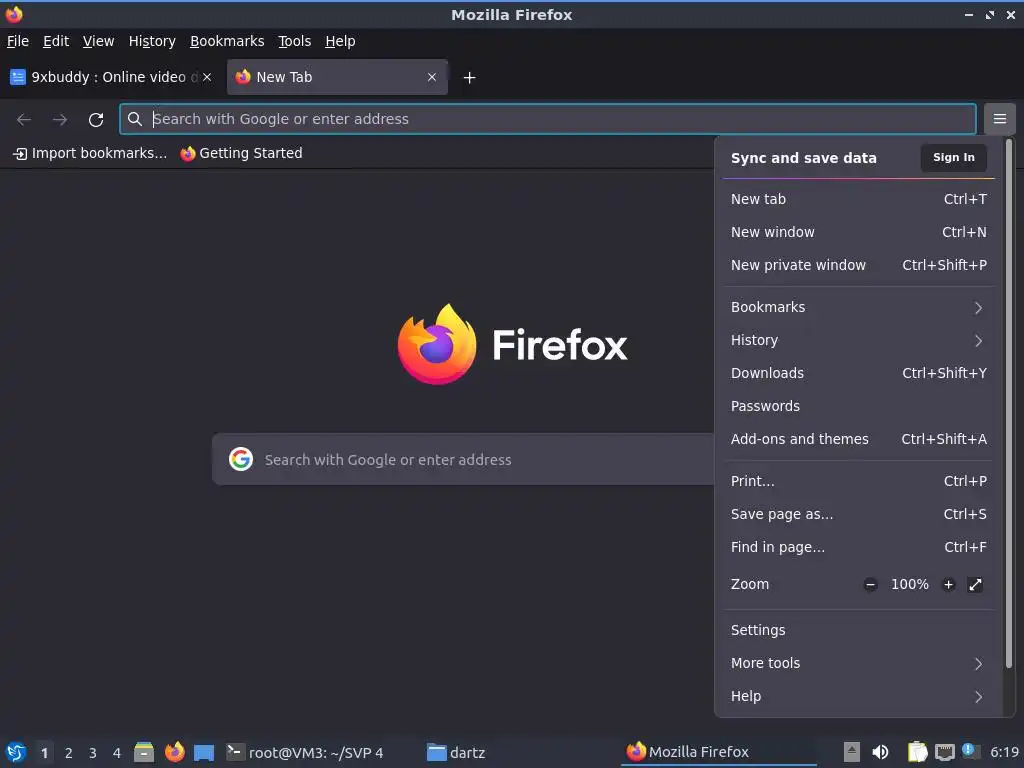The height and width of the screenshot is (768, 1024).
Task: Choose Save page as...
Action: 858,514
